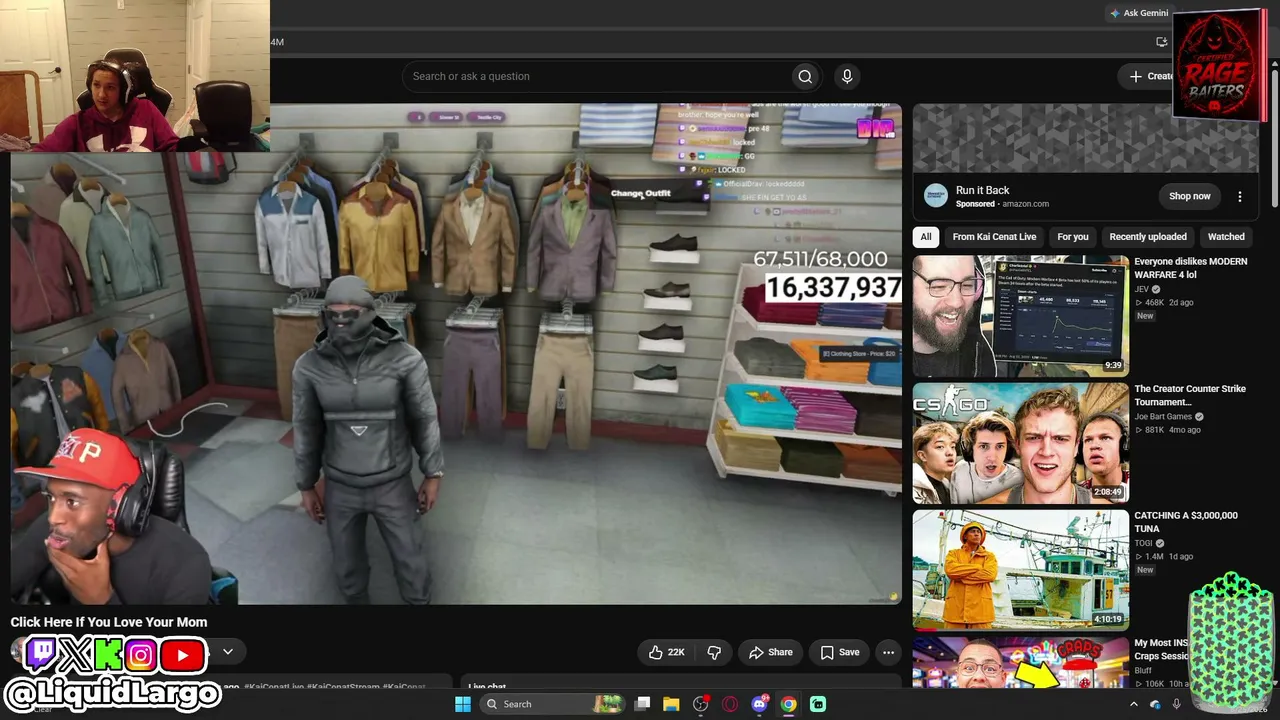Open Discord from the taskbar

coord(759,704)
